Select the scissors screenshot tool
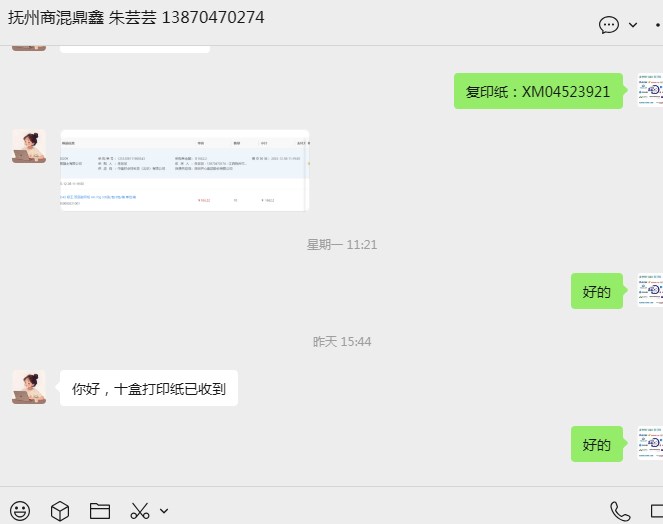Screen dimensions: 663x524 point(140,511)
